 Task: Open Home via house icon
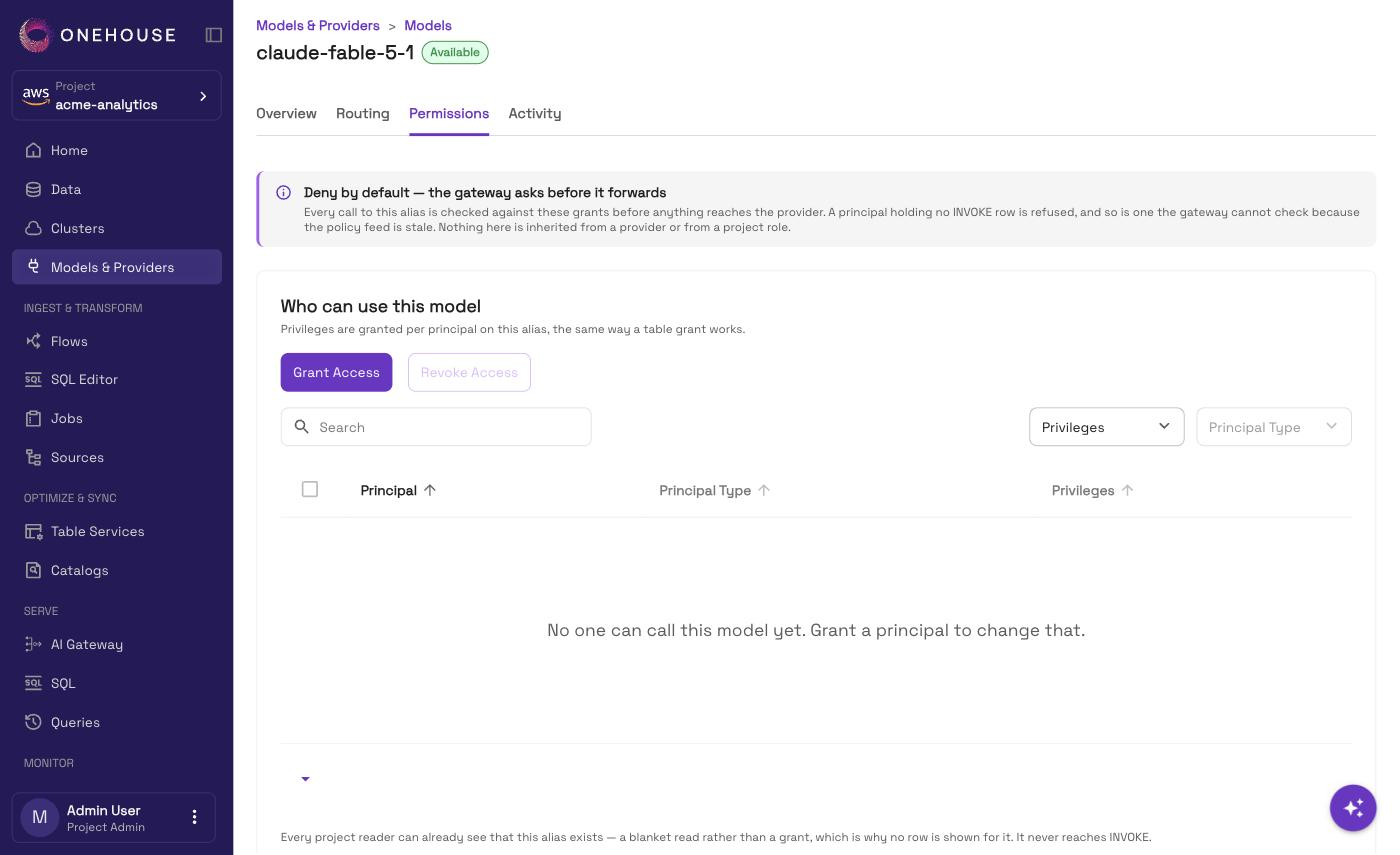(33, 150)
